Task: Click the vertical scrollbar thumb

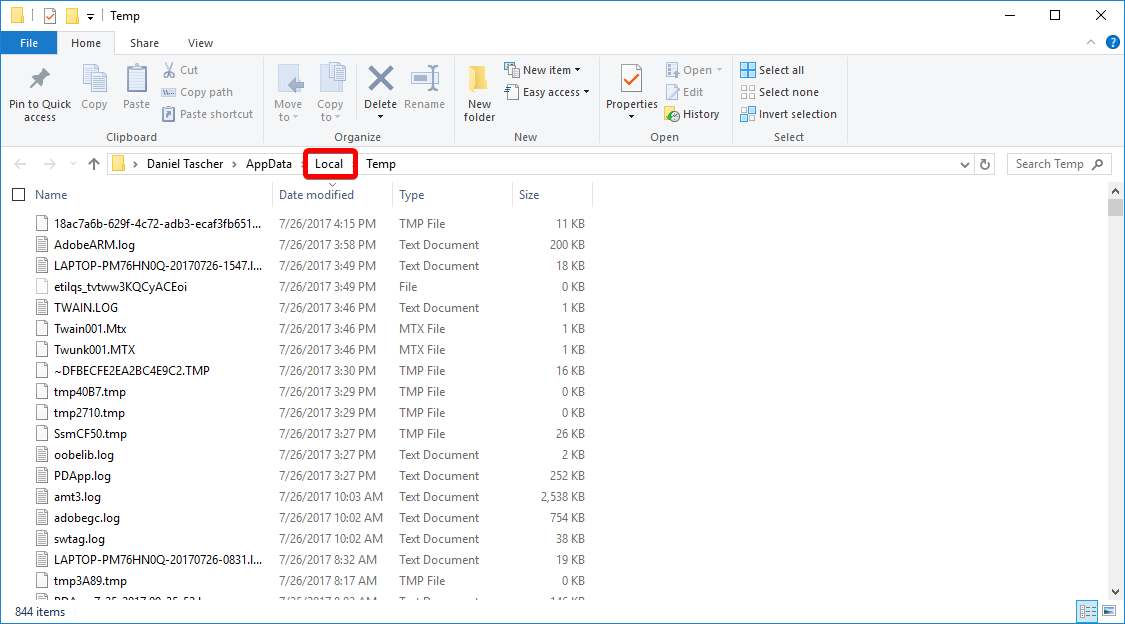Action: [1115, 208]
